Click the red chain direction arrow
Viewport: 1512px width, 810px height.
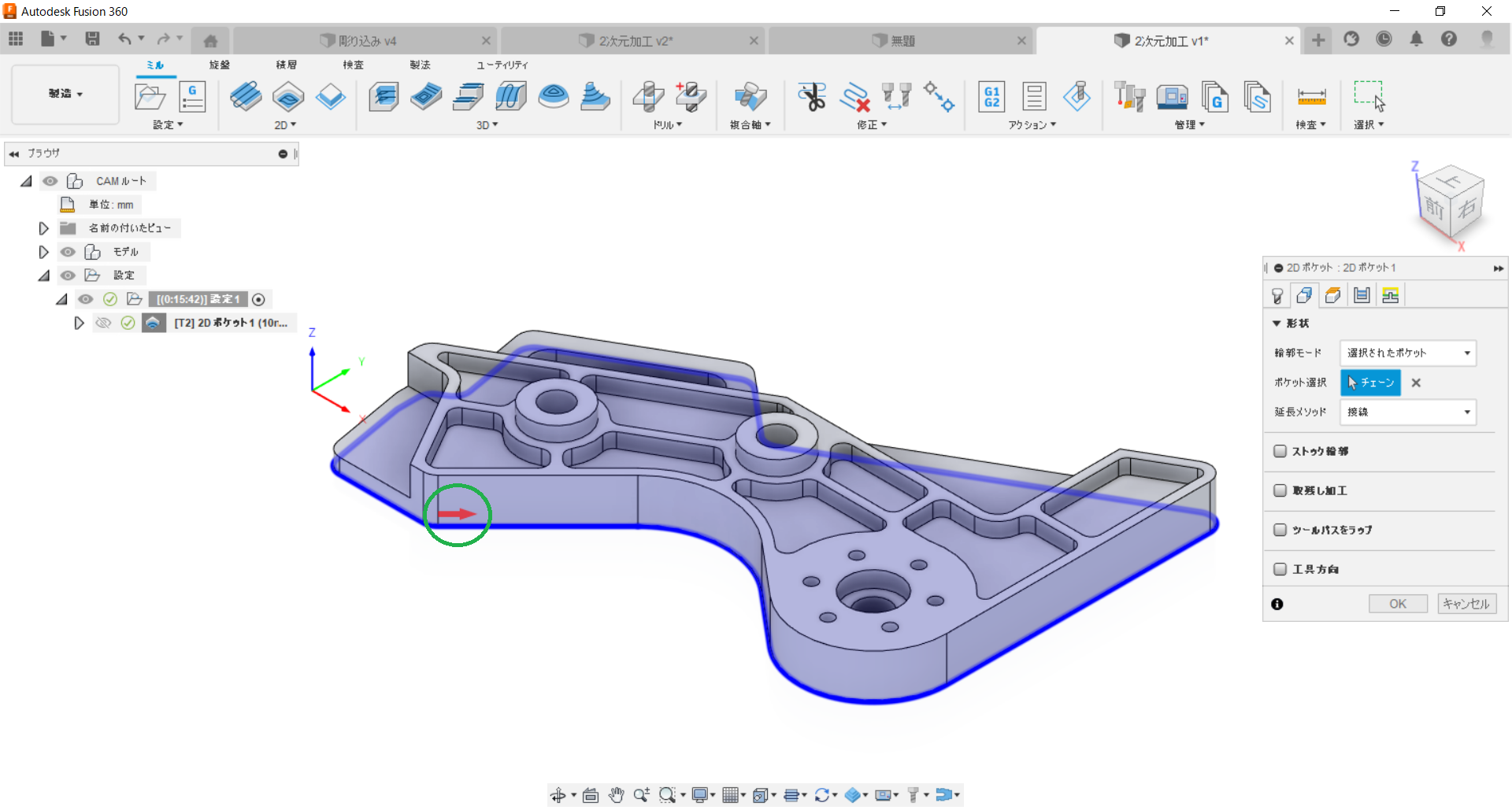457,514
